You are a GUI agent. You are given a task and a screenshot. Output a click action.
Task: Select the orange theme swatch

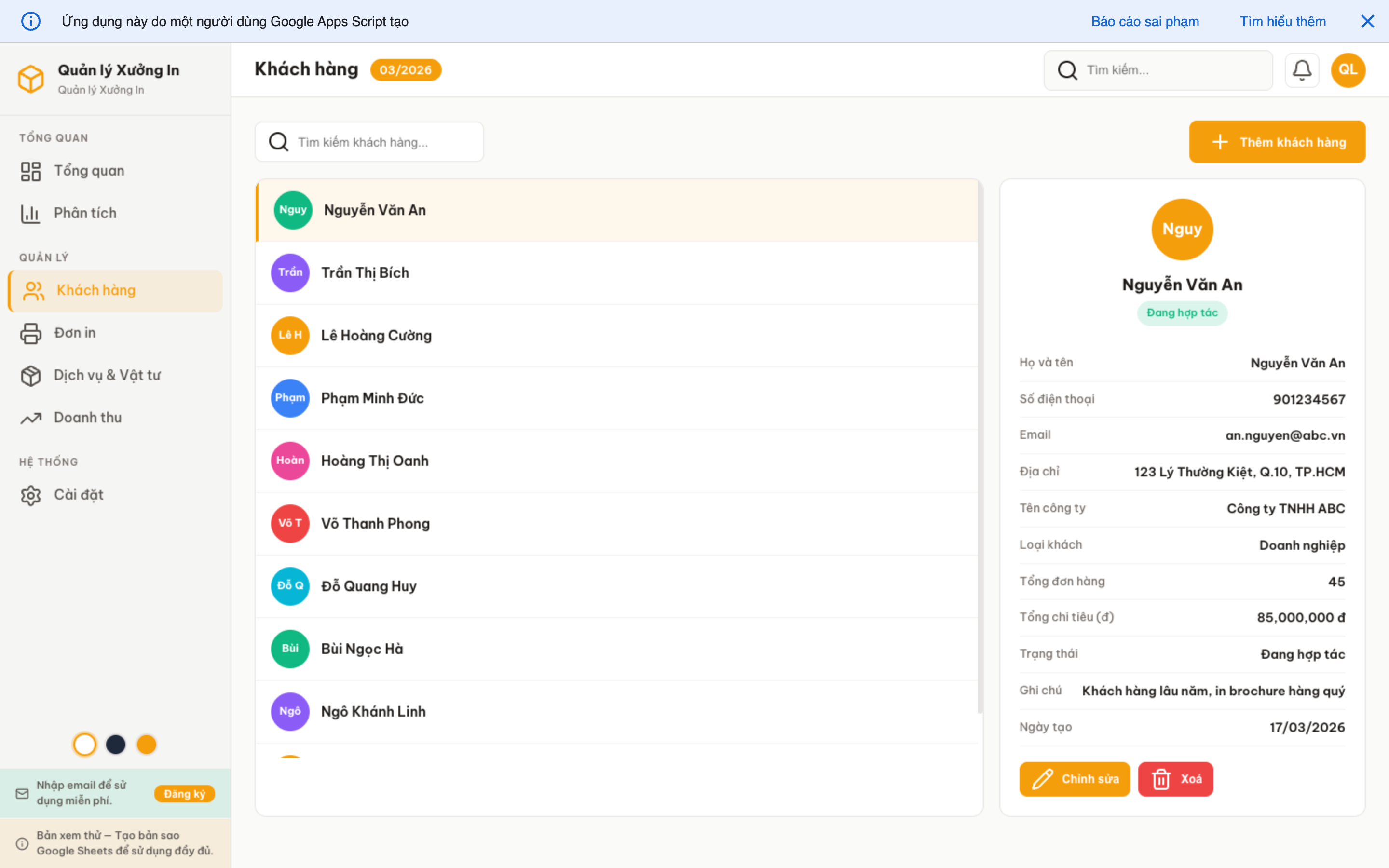click(147, 744)
